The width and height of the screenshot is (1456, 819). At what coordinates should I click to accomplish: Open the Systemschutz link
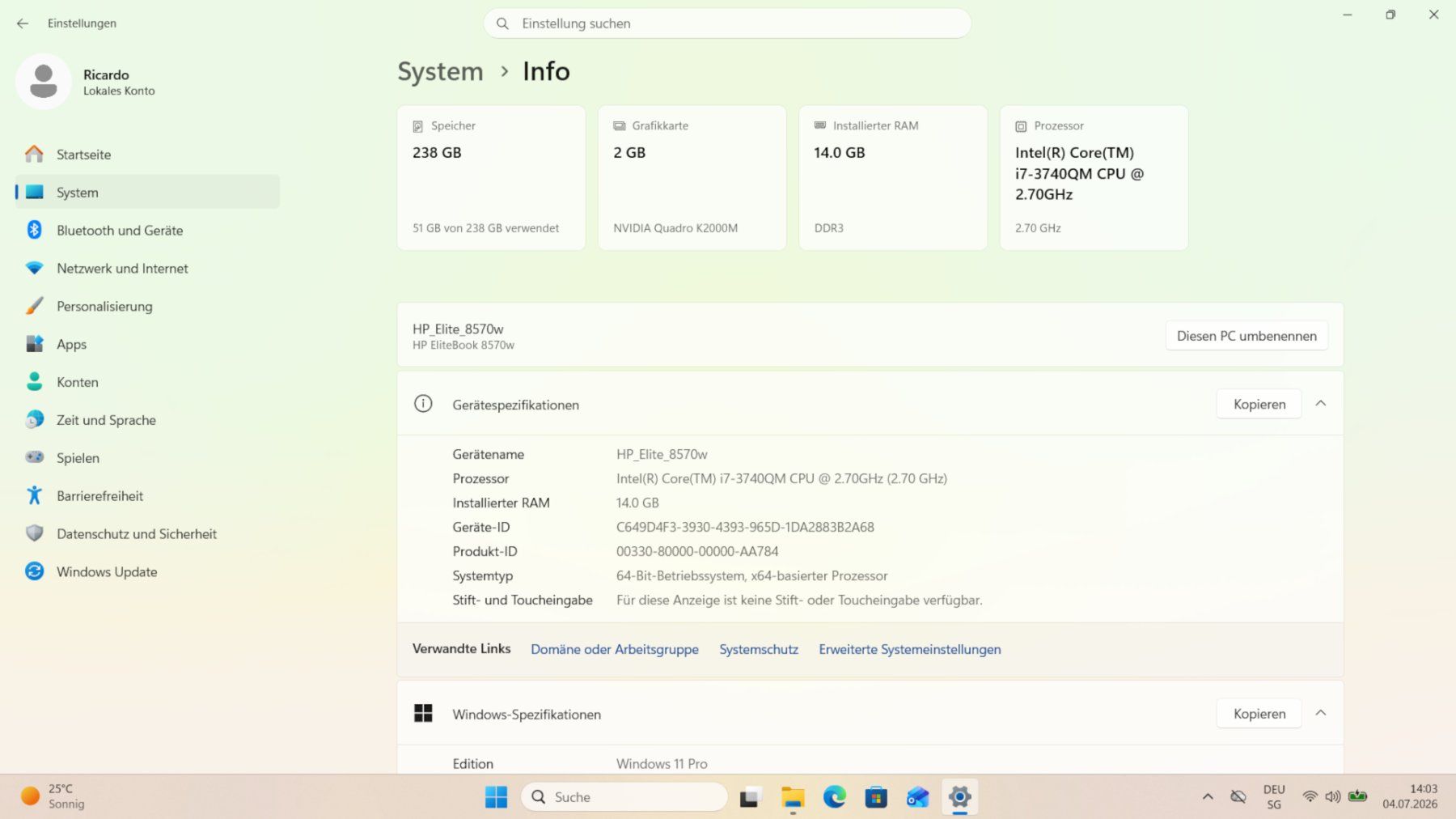tap(759, 649)
